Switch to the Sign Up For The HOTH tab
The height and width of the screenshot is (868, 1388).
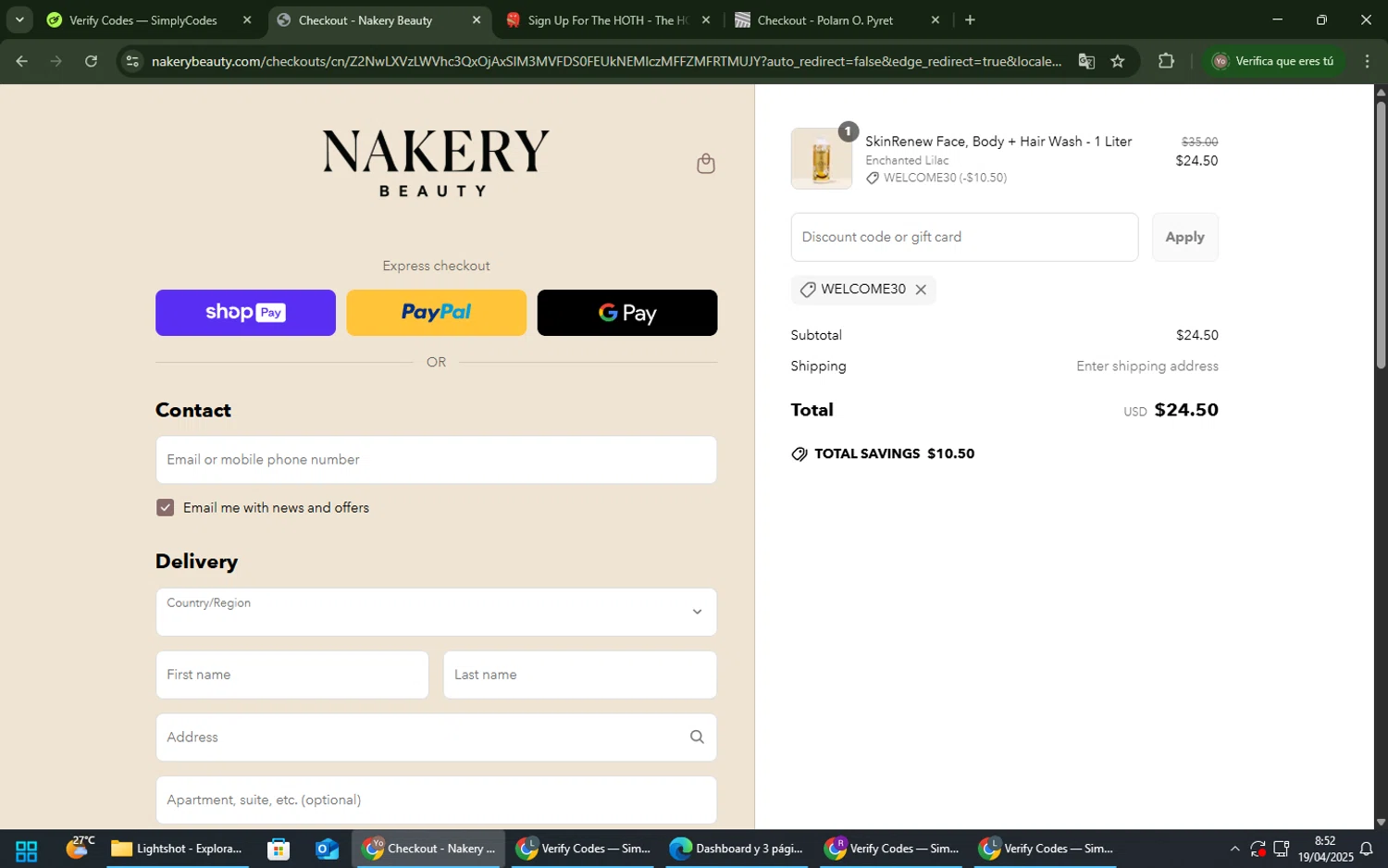point(608,19)
